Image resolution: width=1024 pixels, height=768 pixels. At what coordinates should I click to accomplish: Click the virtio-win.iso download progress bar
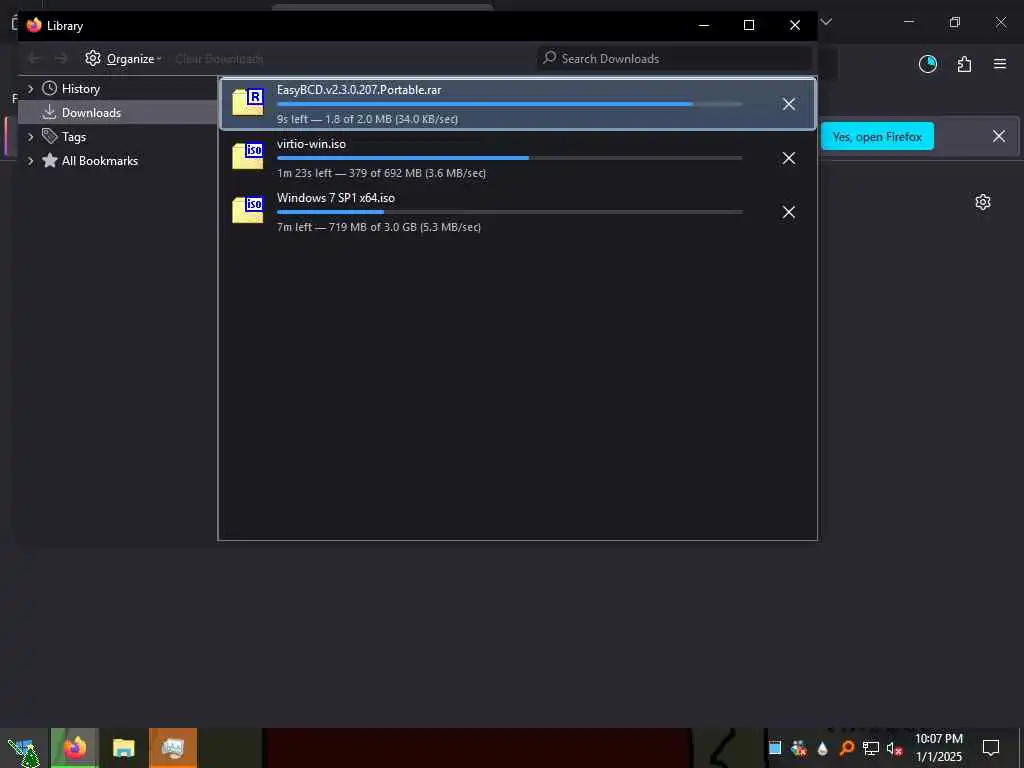509,158
